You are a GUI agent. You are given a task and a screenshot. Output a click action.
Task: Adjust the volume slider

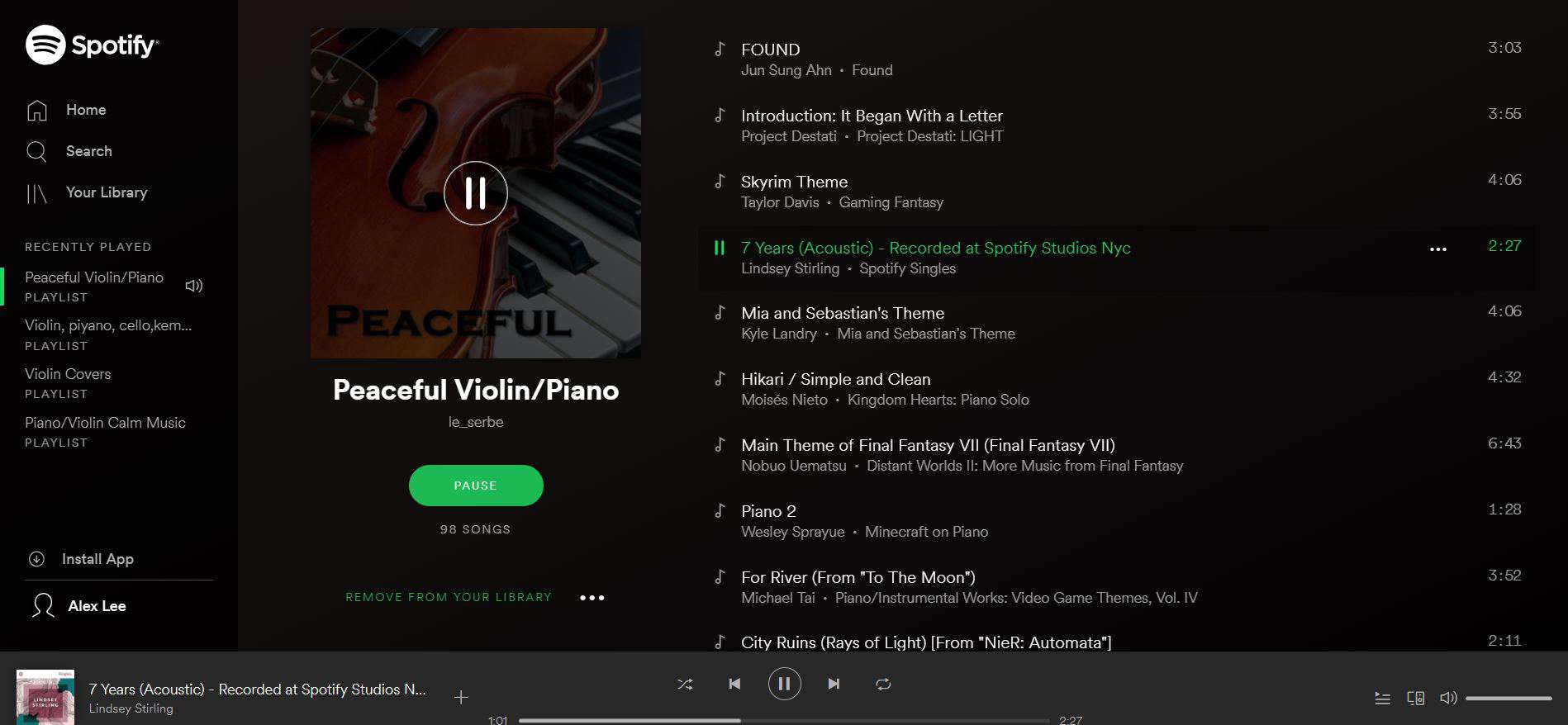click(1509, 698)
